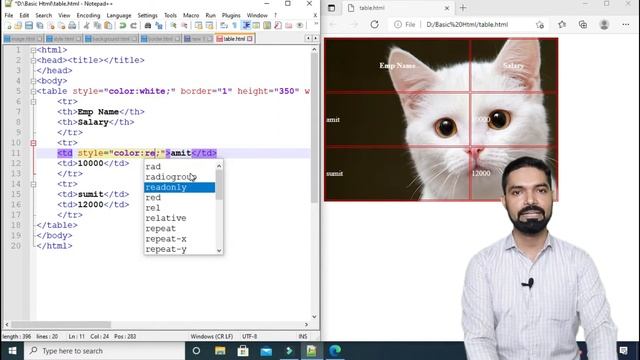This screenshot has height=360, width=640.
Task: Open the Edit menu
Action: click(x=24, y=15)
